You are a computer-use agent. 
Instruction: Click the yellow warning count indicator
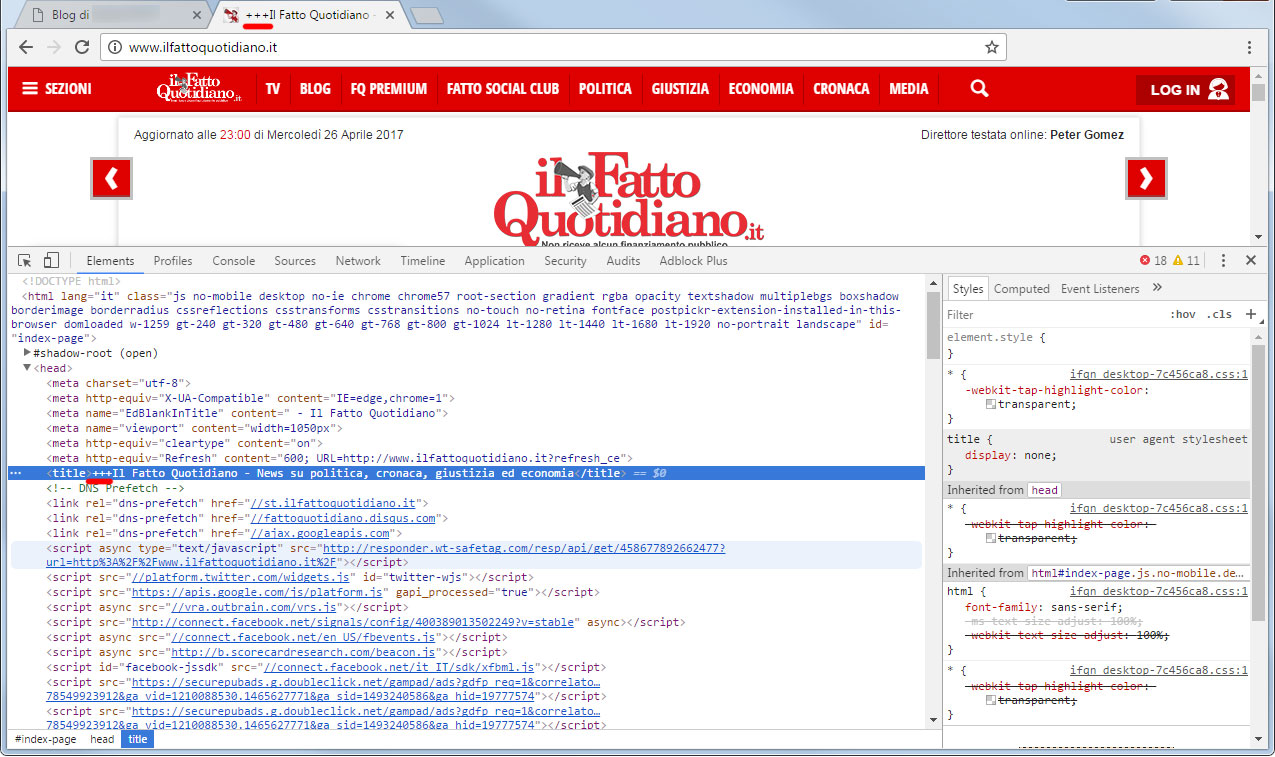pyautogui.click(x=1186, y=261)
